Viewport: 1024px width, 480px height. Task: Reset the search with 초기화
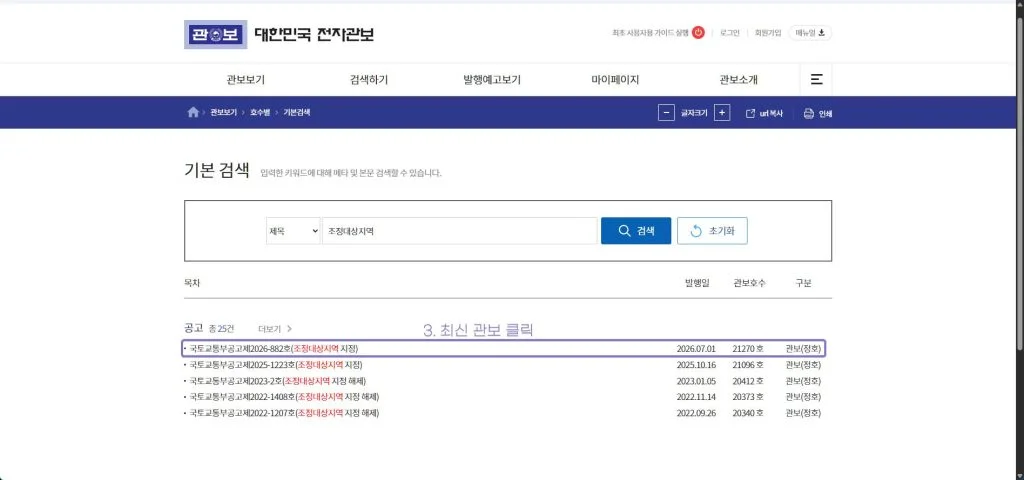pyautogui.click(x=712, y=231)
